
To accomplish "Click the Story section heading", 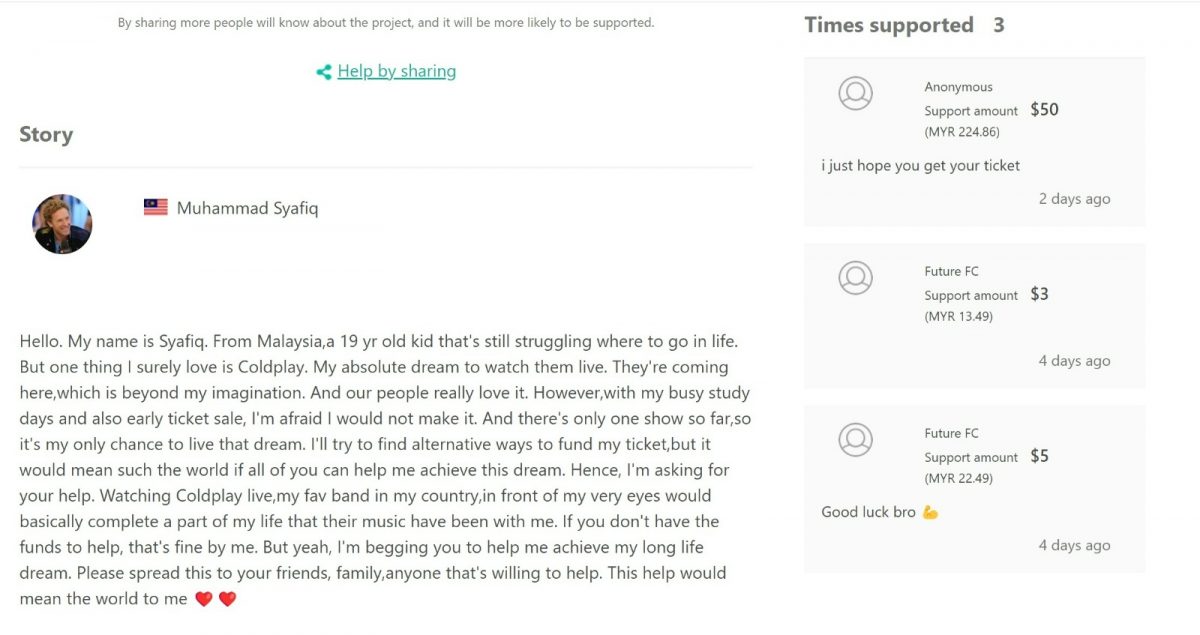I will 46,135.
